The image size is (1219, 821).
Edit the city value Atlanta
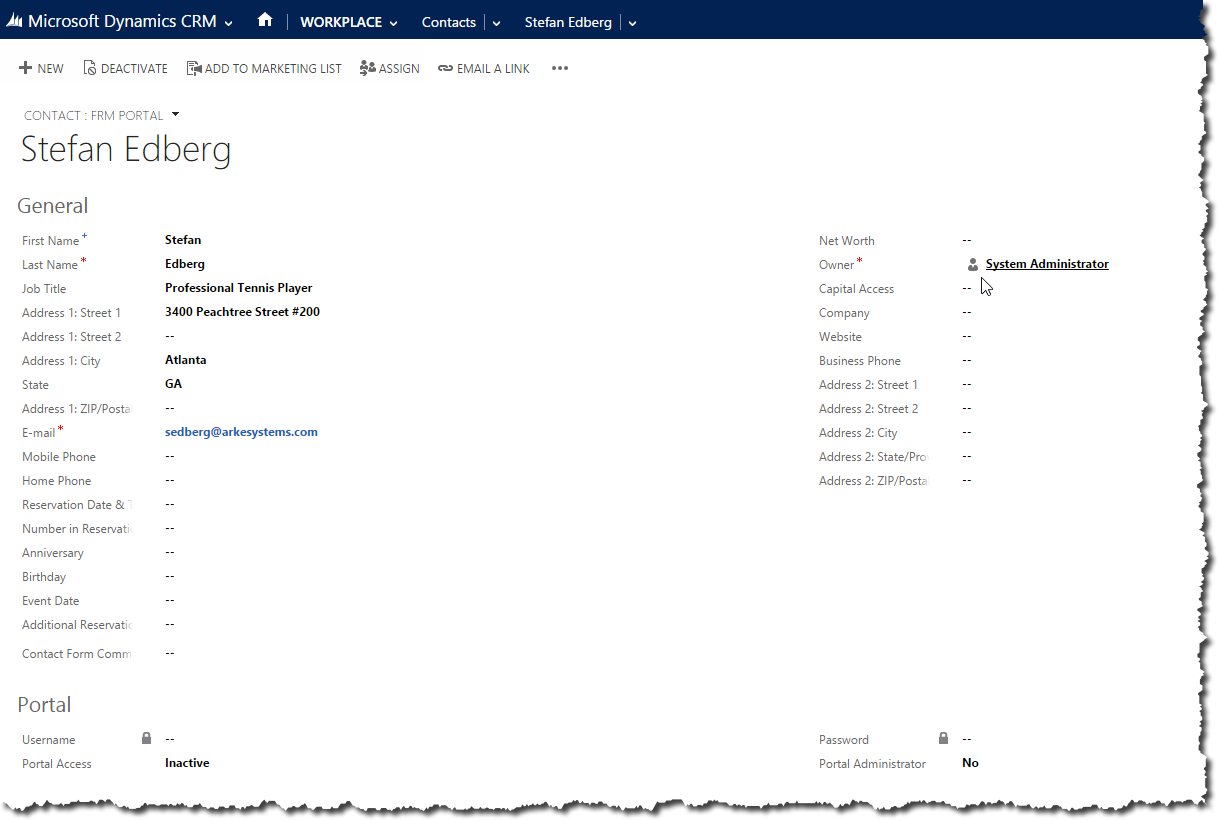click(x=186, y=360)
